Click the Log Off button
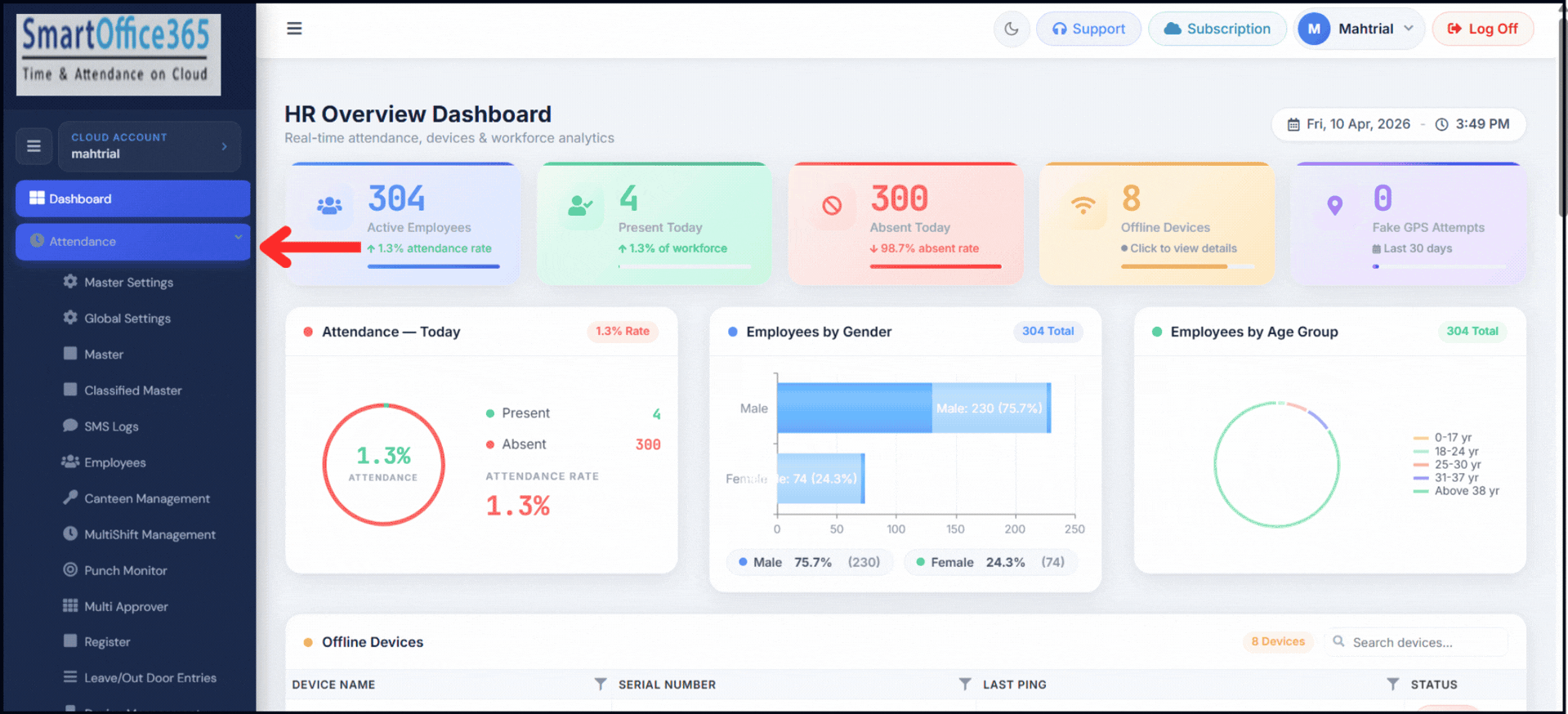This screenshot has height=714, width=1568. [1482, 29]
